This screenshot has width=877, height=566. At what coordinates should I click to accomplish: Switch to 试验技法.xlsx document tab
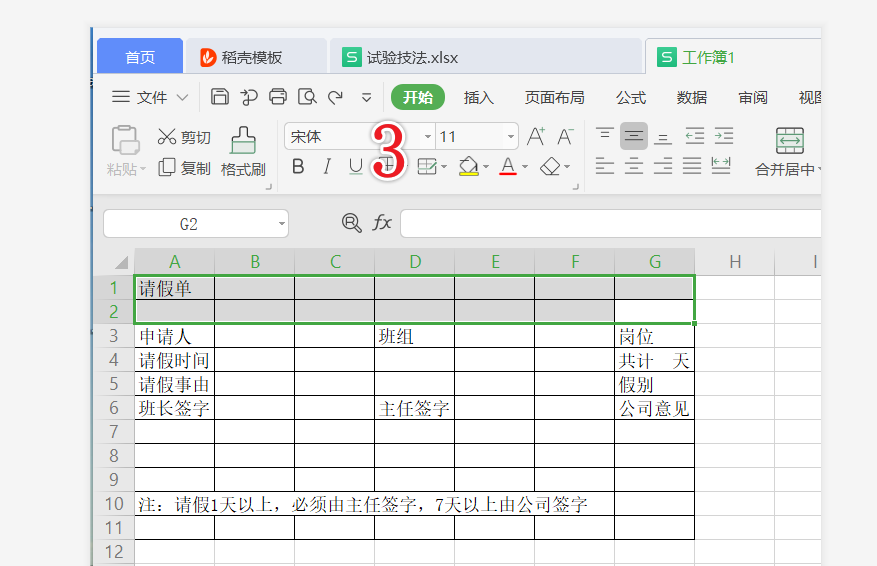point(485,56)
